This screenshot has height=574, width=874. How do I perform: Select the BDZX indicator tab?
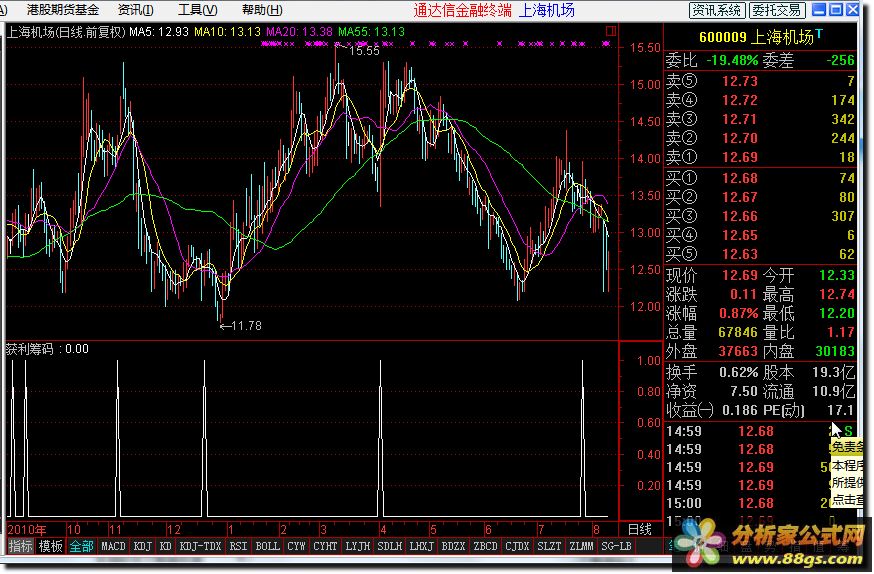(x=453, y=546)
